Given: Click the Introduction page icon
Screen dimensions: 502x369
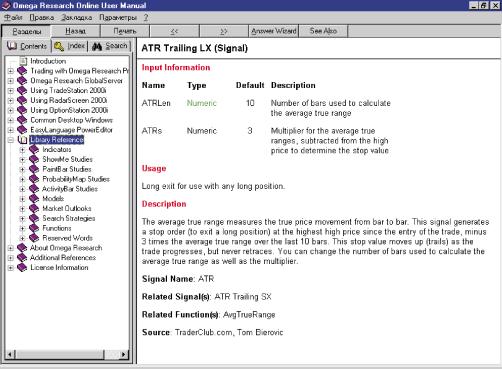Looking at the screenshot, I should [x=23, y=61].
